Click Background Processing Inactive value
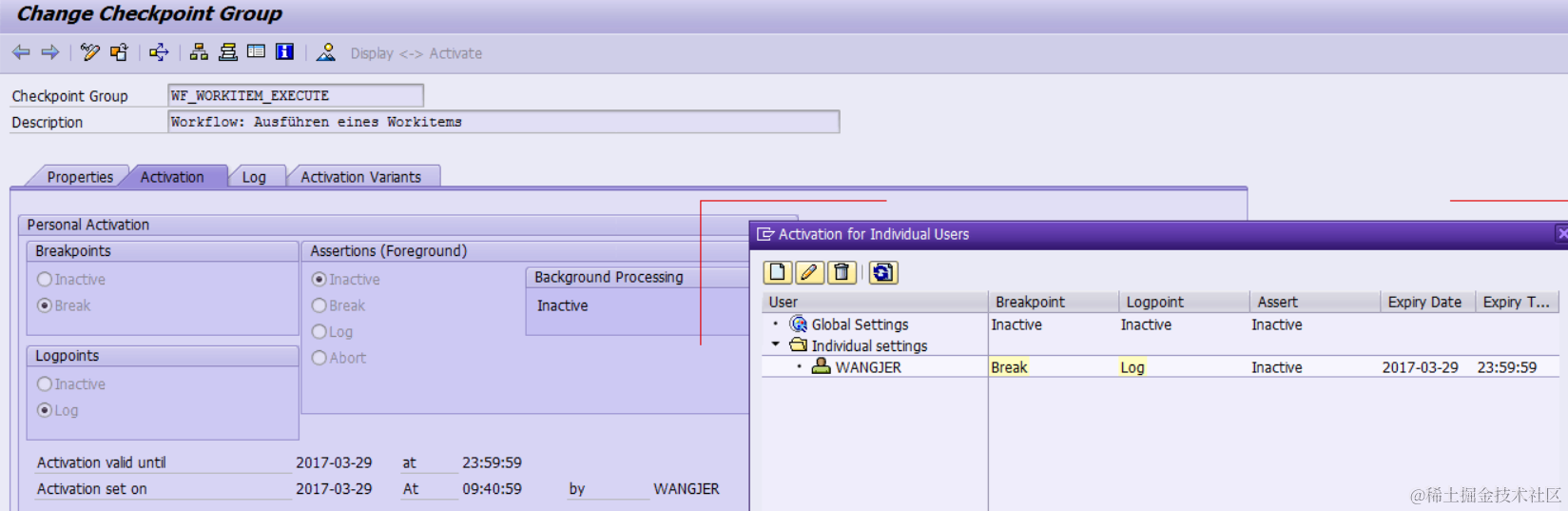This screenshot has width=1568, height=511. point(563,305)
